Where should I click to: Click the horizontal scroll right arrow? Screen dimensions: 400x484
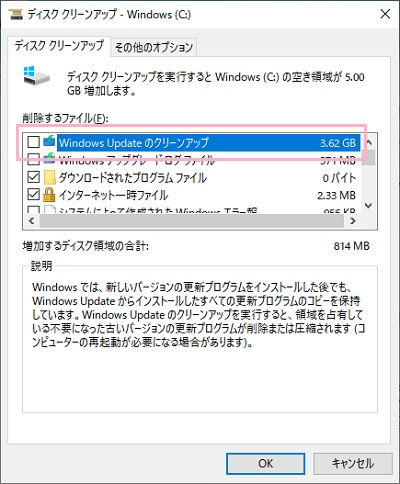pyautogui.click(x=353, y=221)
